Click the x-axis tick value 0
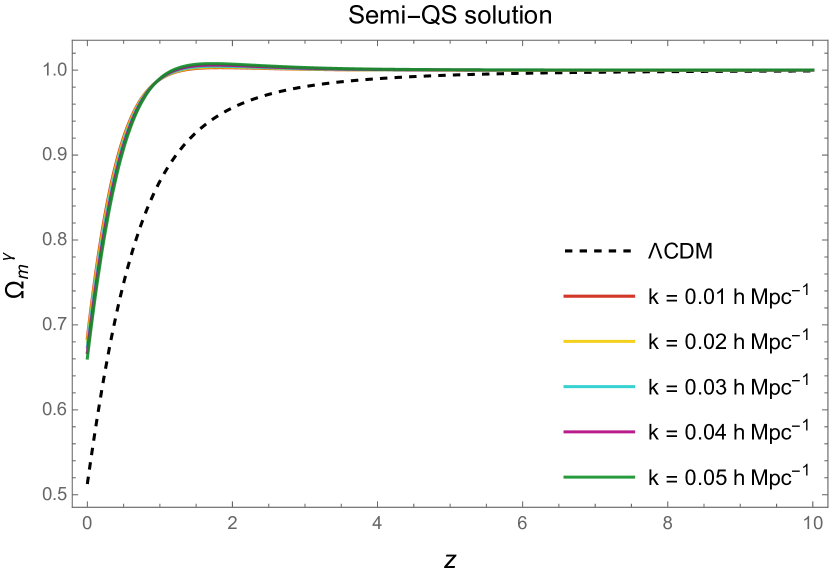This screenshot has height=575, width=830. coord(87,524)
